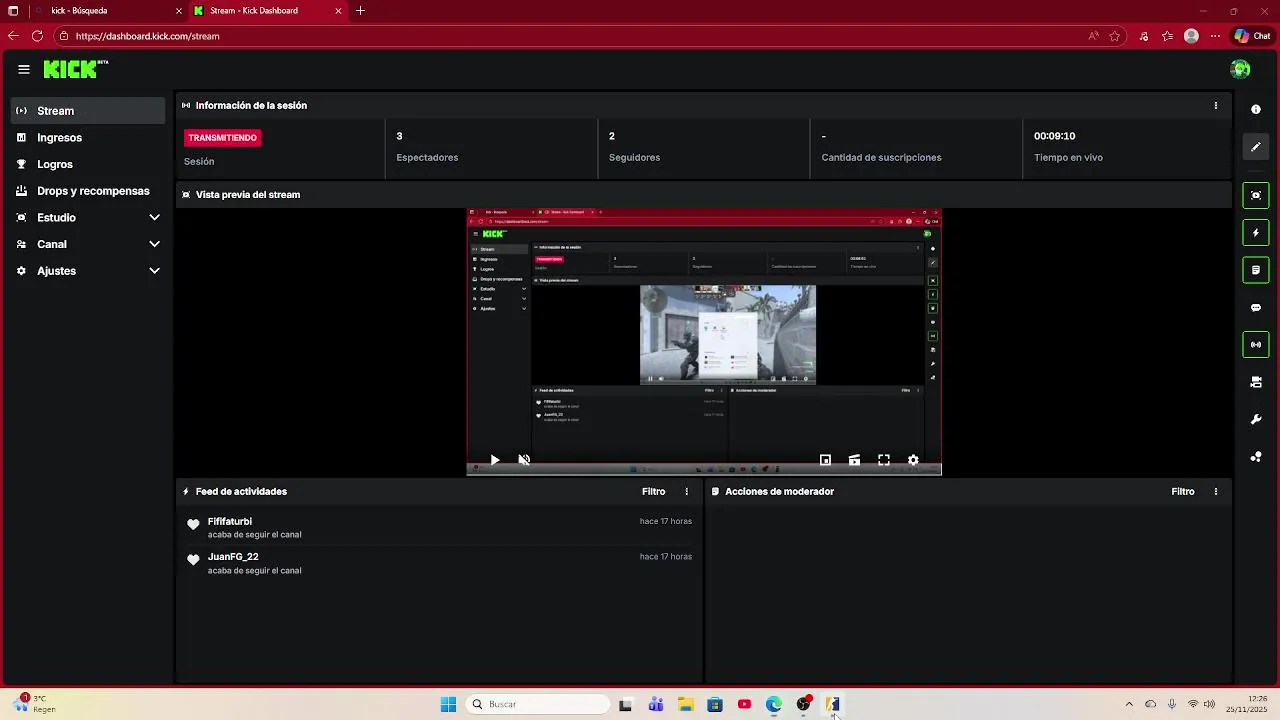Image resolution: width=1280 pixels, height=720 pixels.
Task: Click the TRANSMITIENDO status badge
Action: tap(223, 138)
